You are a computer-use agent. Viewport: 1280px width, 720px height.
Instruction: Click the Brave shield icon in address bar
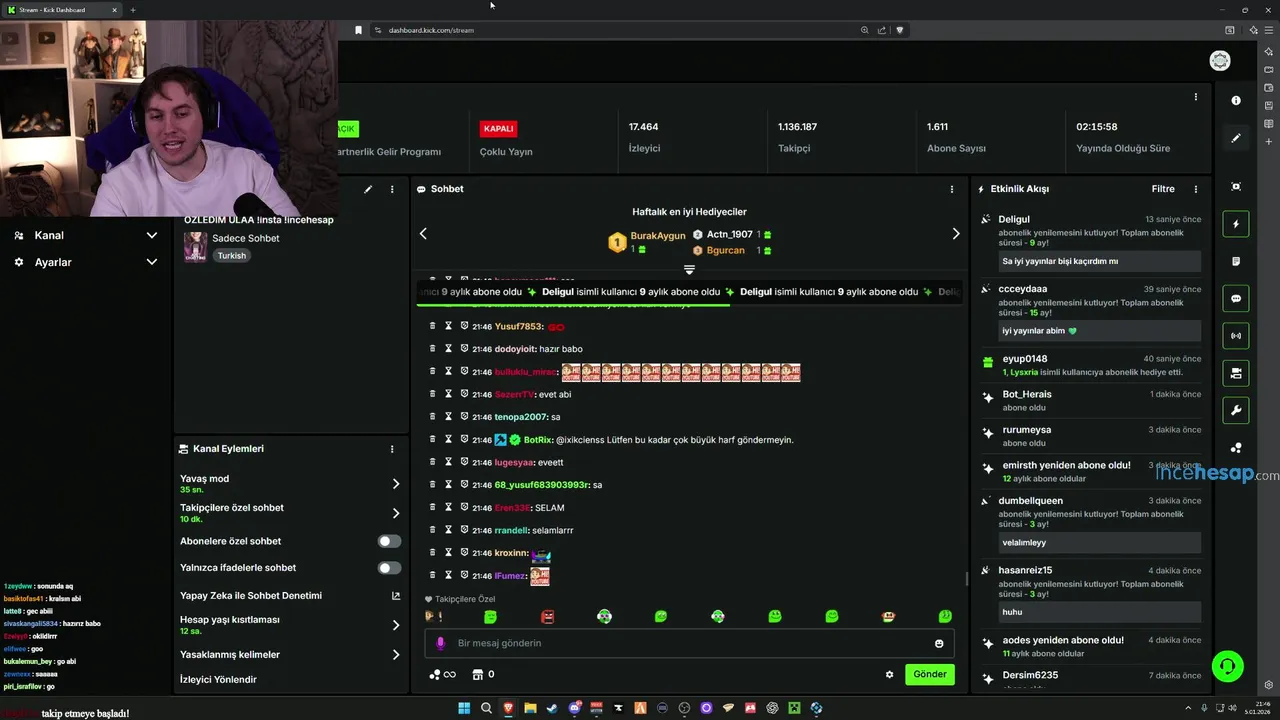899,30
